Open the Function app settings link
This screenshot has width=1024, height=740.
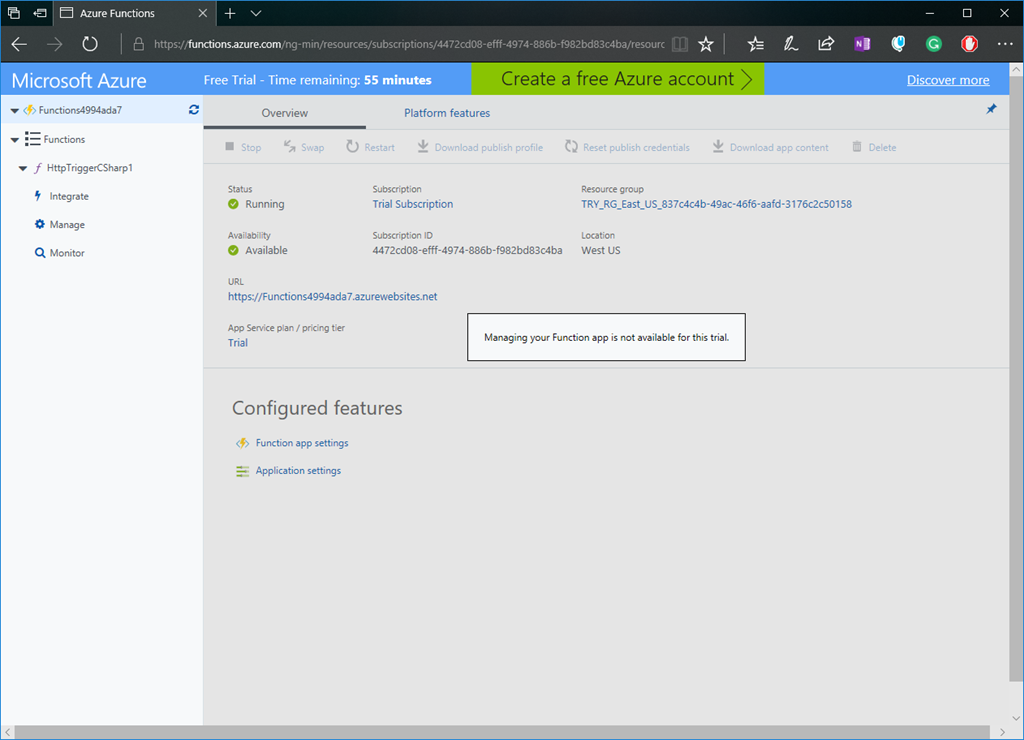(x=301, y=443)
